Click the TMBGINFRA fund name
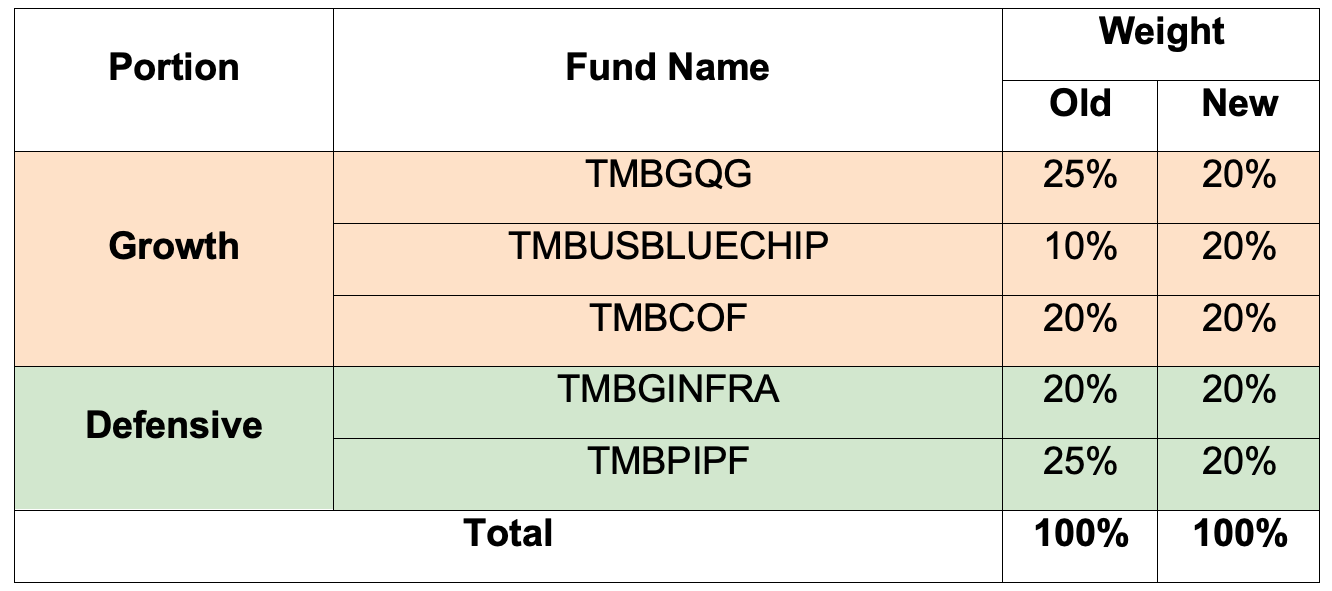Image resolution: width=1332 pixels, height=591 pixels. 668,389
